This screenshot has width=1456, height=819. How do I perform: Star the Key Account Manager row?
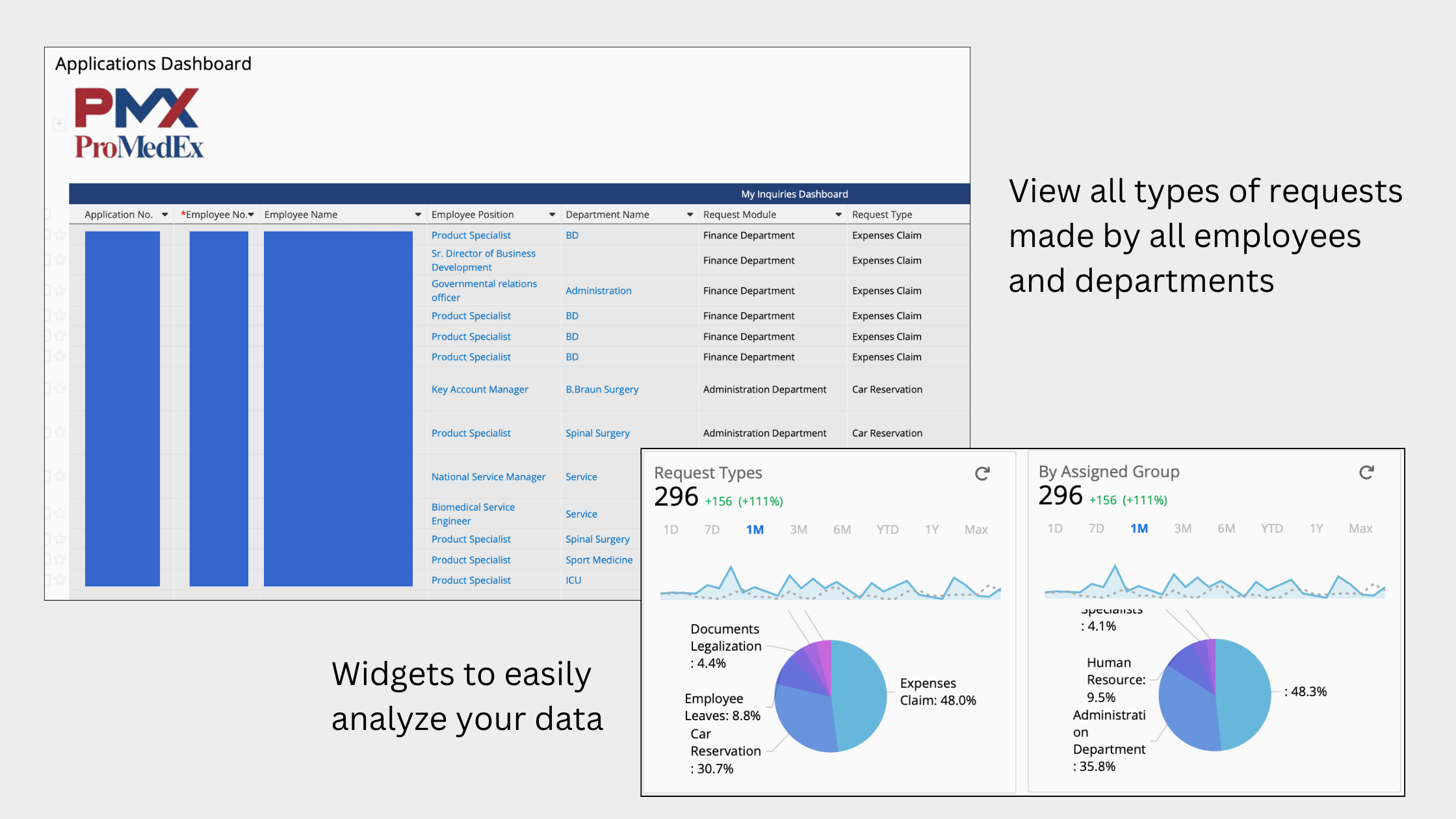click(60, 389)
